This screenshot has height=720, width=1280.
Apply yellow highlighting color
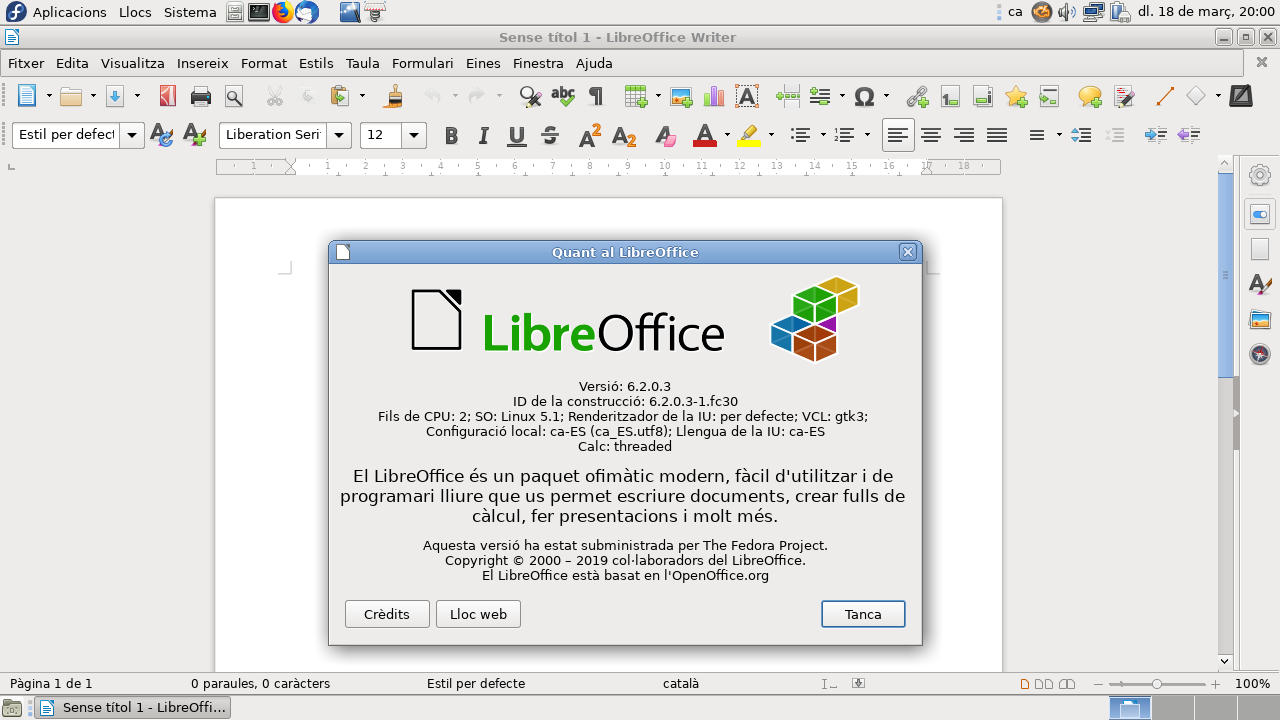click(x=749, y=135)
